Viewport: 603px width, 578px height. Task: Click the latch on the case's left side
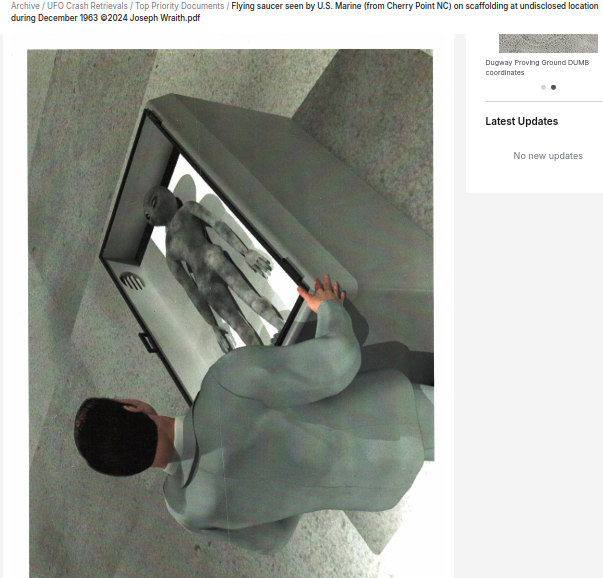point(147,343)
